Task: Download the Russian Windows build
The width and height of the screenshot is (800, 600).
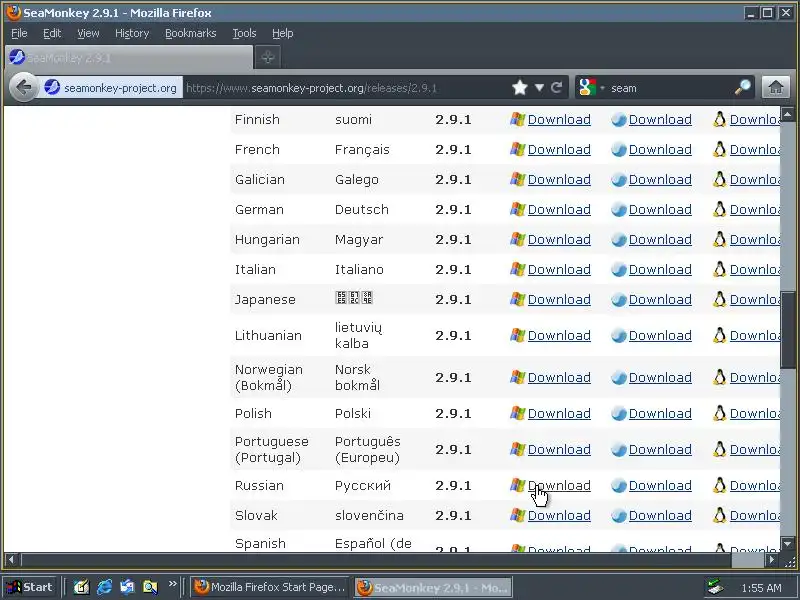Action: tap(559, 485)
